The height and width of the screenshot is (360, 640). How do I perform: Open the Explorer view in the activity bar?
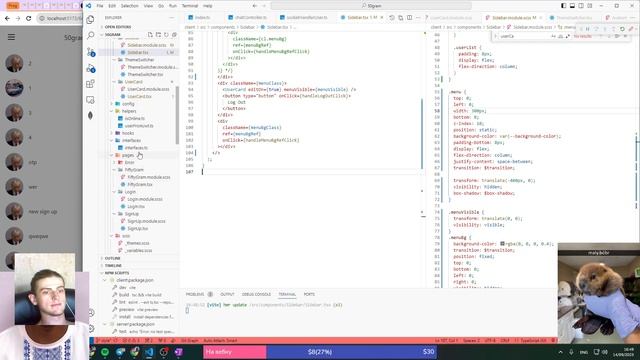tap(91, 19)
